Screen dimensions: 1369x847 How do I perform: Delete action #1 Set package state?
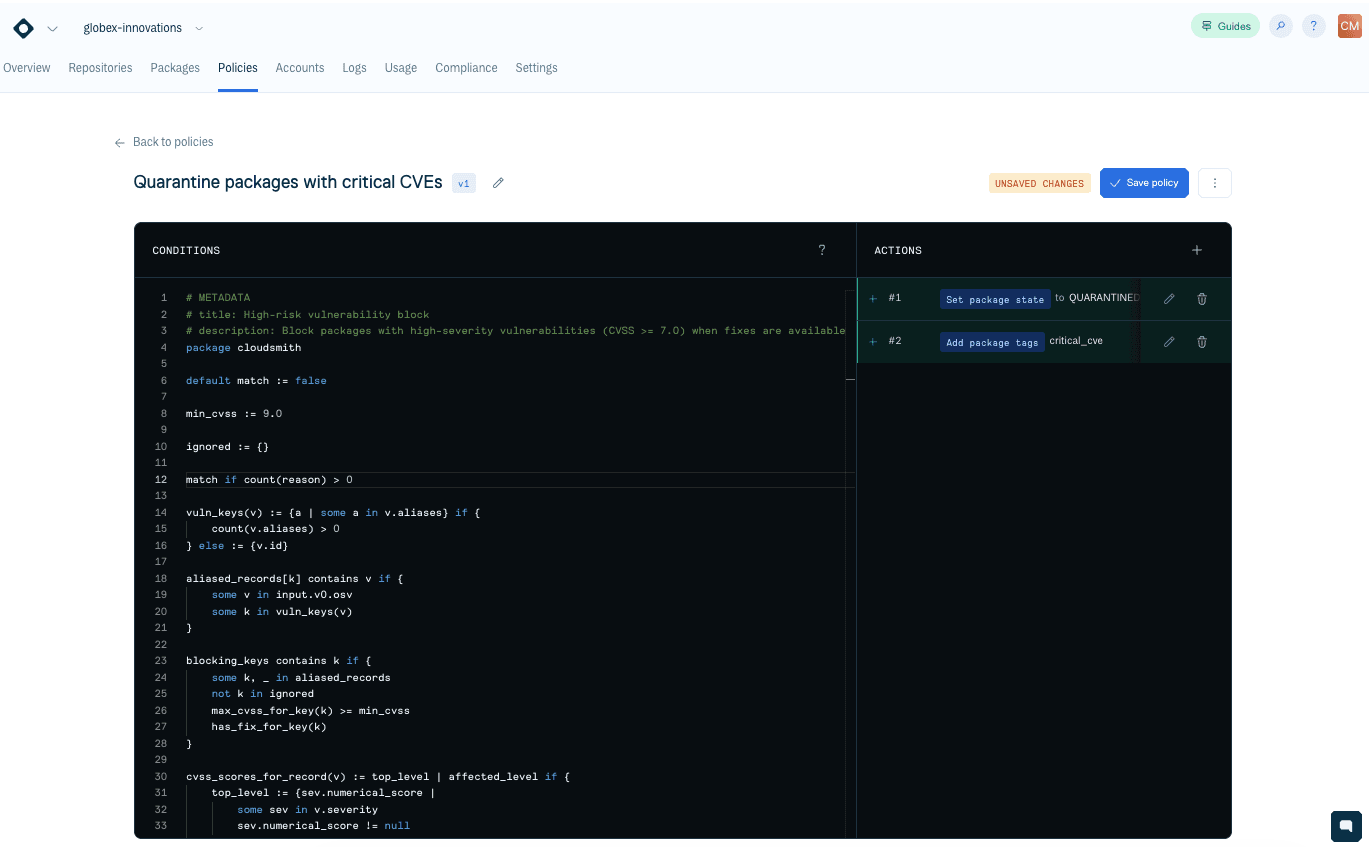[x=1202, y=299]
